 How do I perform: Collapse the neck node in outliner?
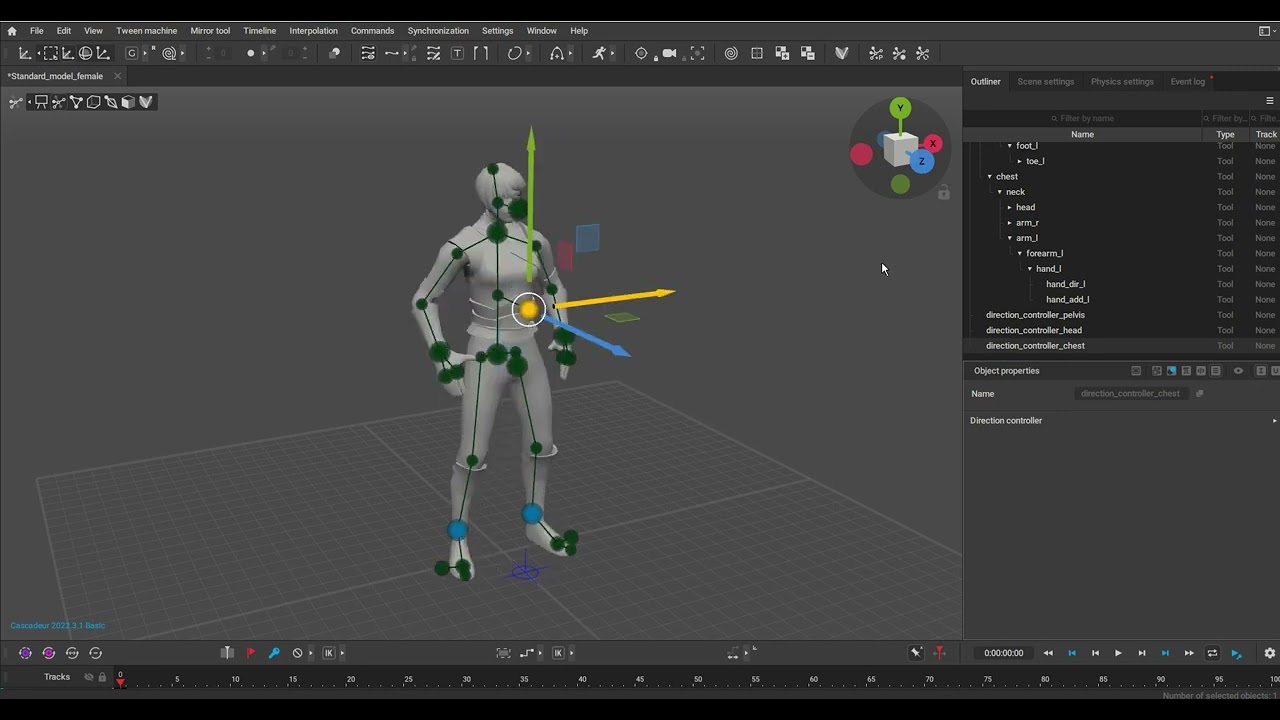click(x=1000, y=192)
